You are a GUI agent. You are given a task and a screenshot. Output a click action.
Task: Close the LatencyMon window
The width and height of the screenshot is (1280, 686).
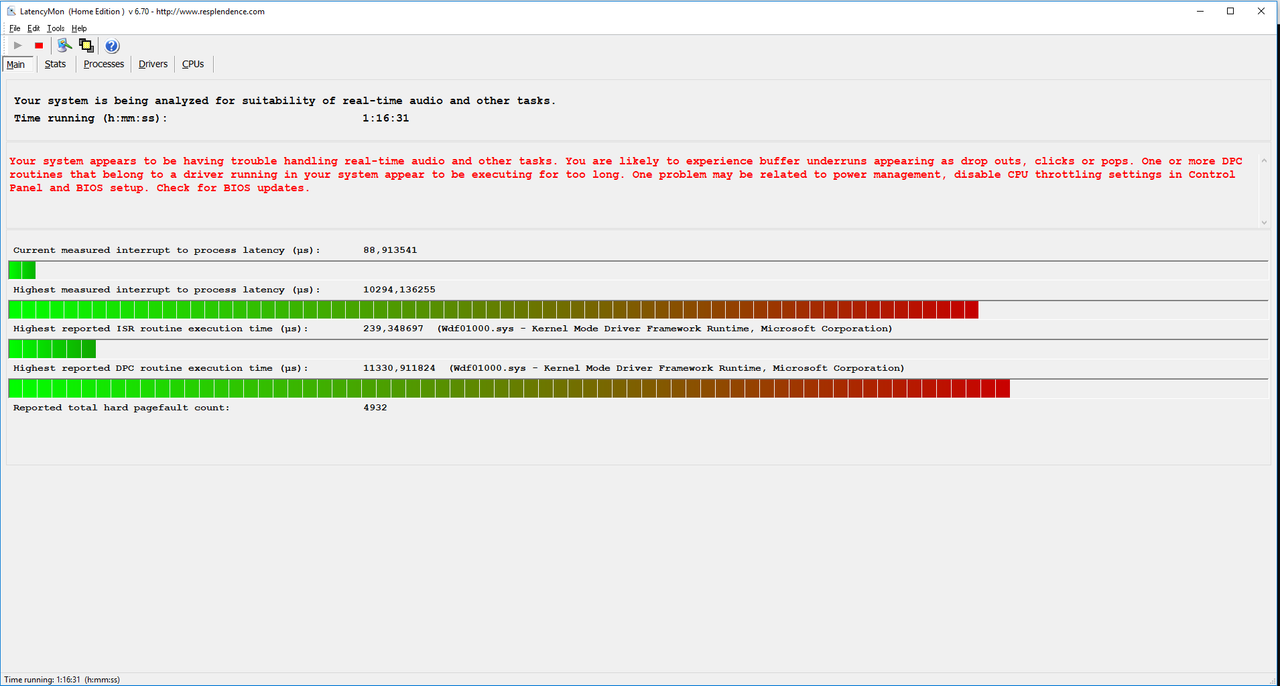pos(1260,11)
